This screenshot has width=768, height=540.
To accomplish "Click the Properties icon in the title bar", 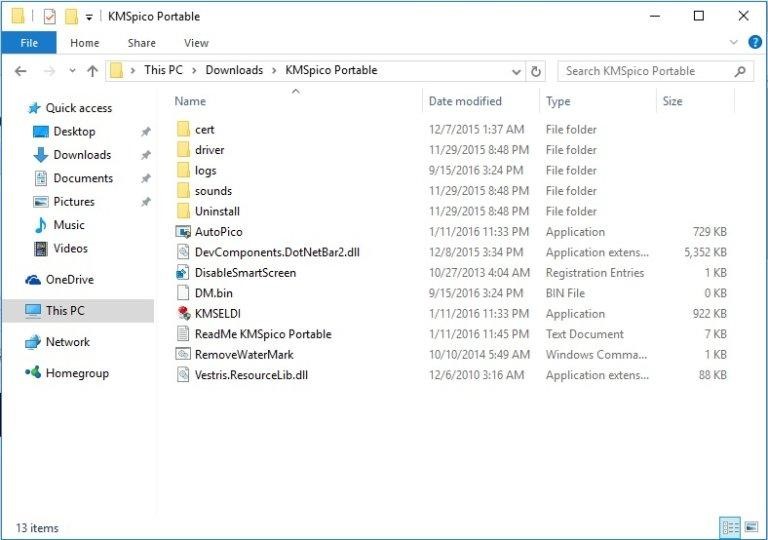I will pyautogui.click(x=49, y=17).
